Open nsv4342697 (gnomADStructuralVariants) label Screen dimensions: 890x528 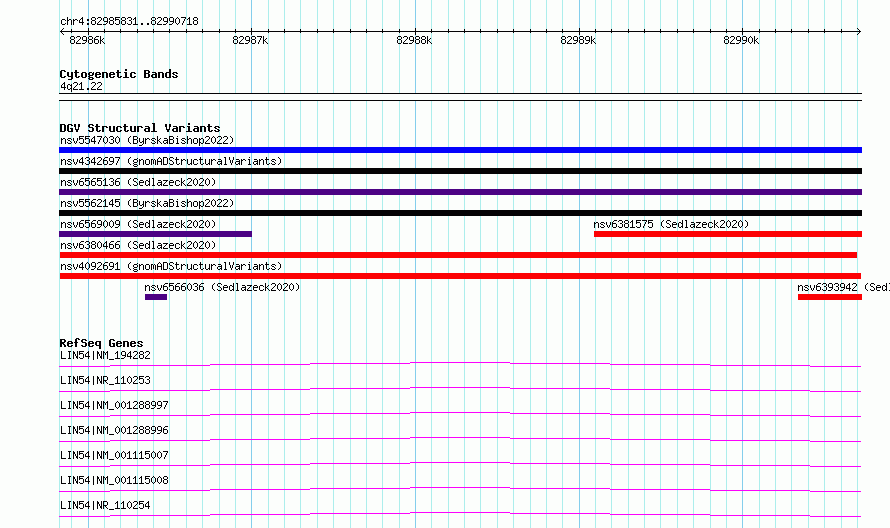tap(171, 161)
